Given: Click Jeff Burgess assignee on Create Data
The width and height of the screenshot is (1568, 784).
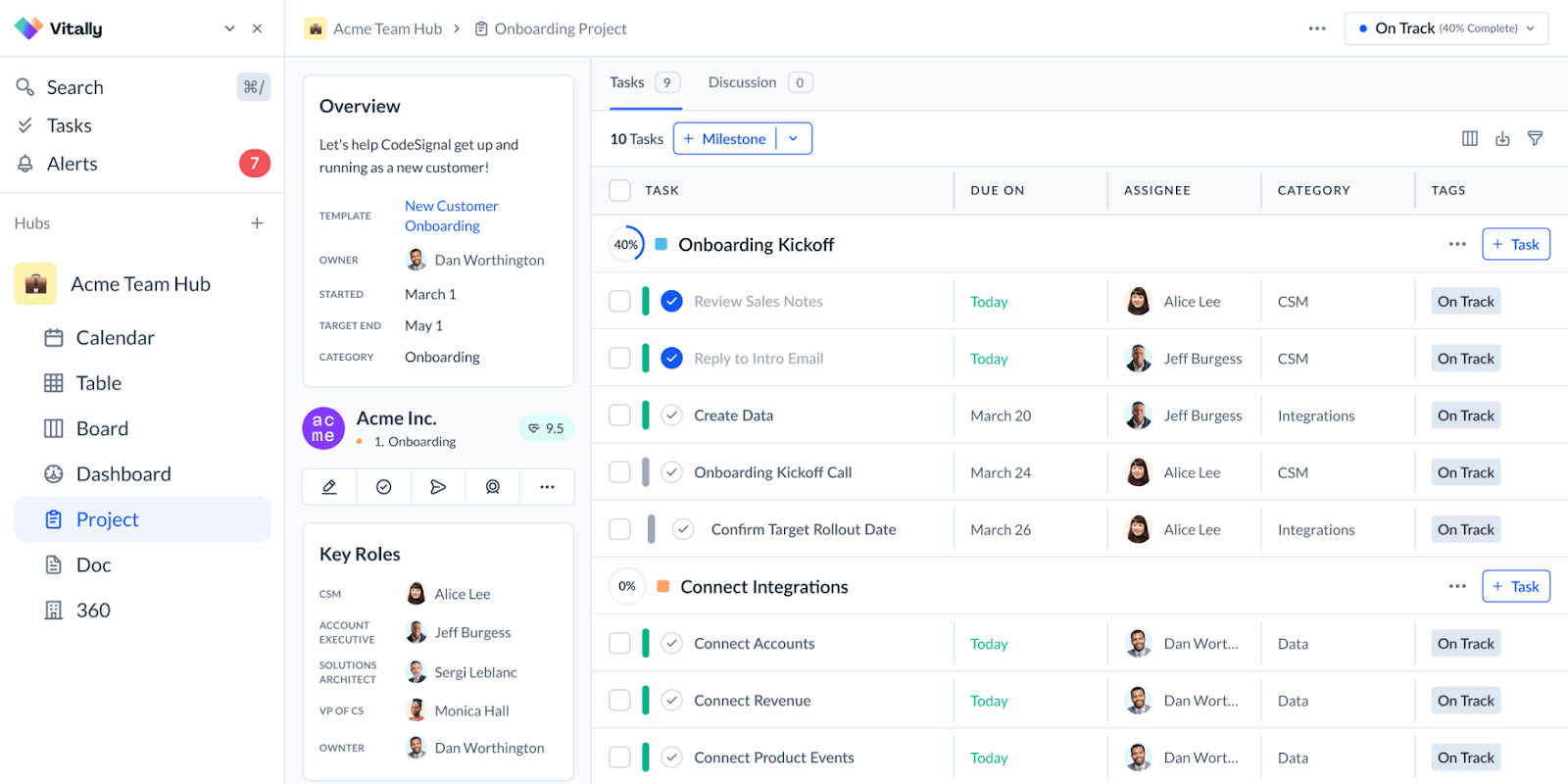Looking at the screenshot, I should pos(1184,415).
